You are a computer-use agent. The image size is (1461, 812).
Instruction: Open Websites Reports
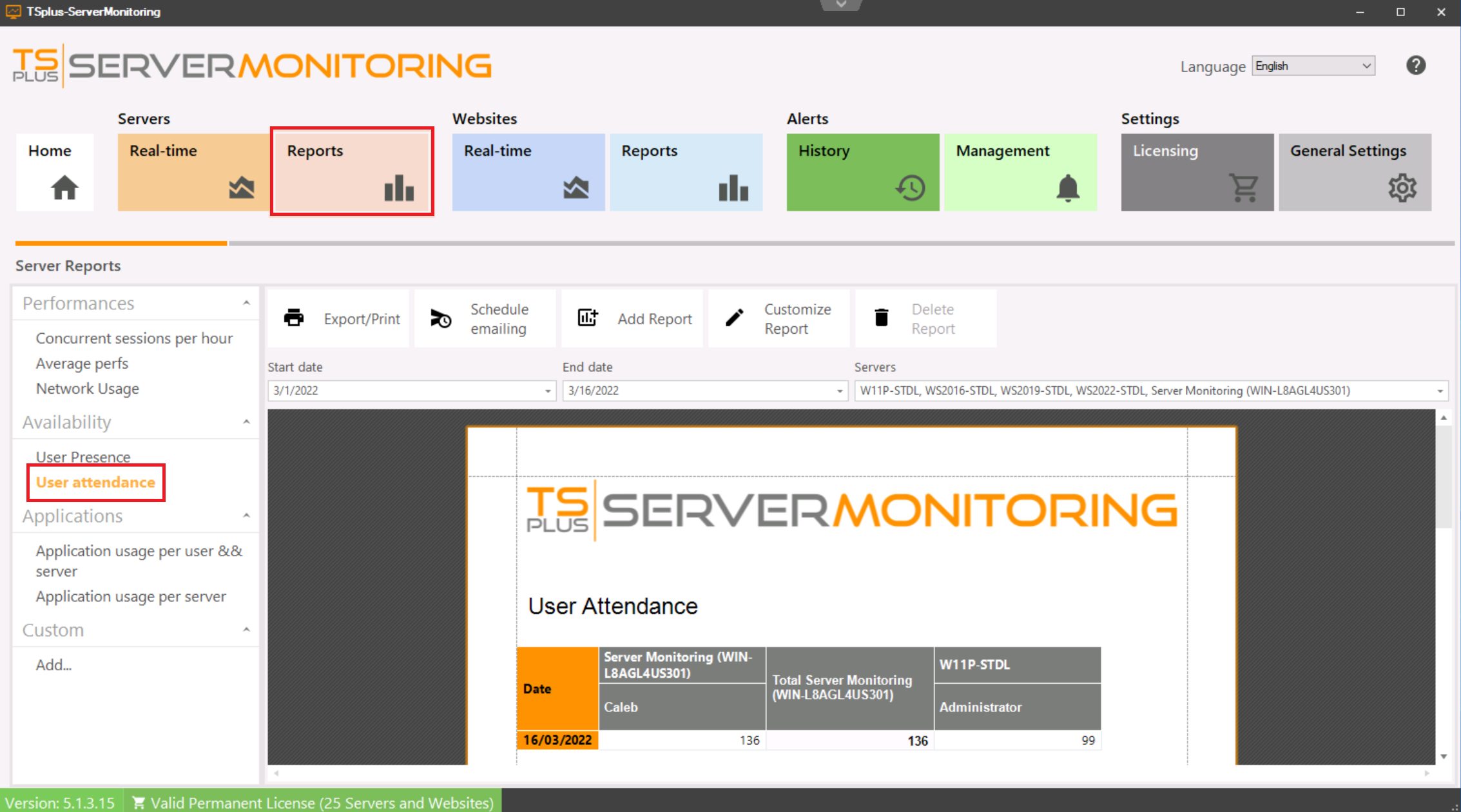coord(686,172)
